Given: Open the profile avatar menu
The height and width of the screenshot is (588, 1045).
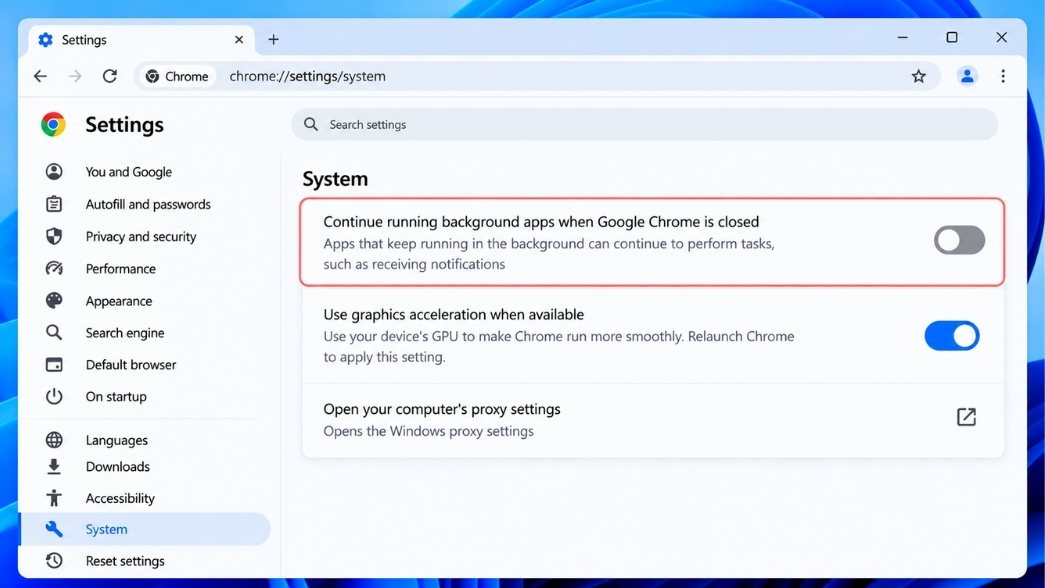Looking at the screenshot, I should coord(967,76).
